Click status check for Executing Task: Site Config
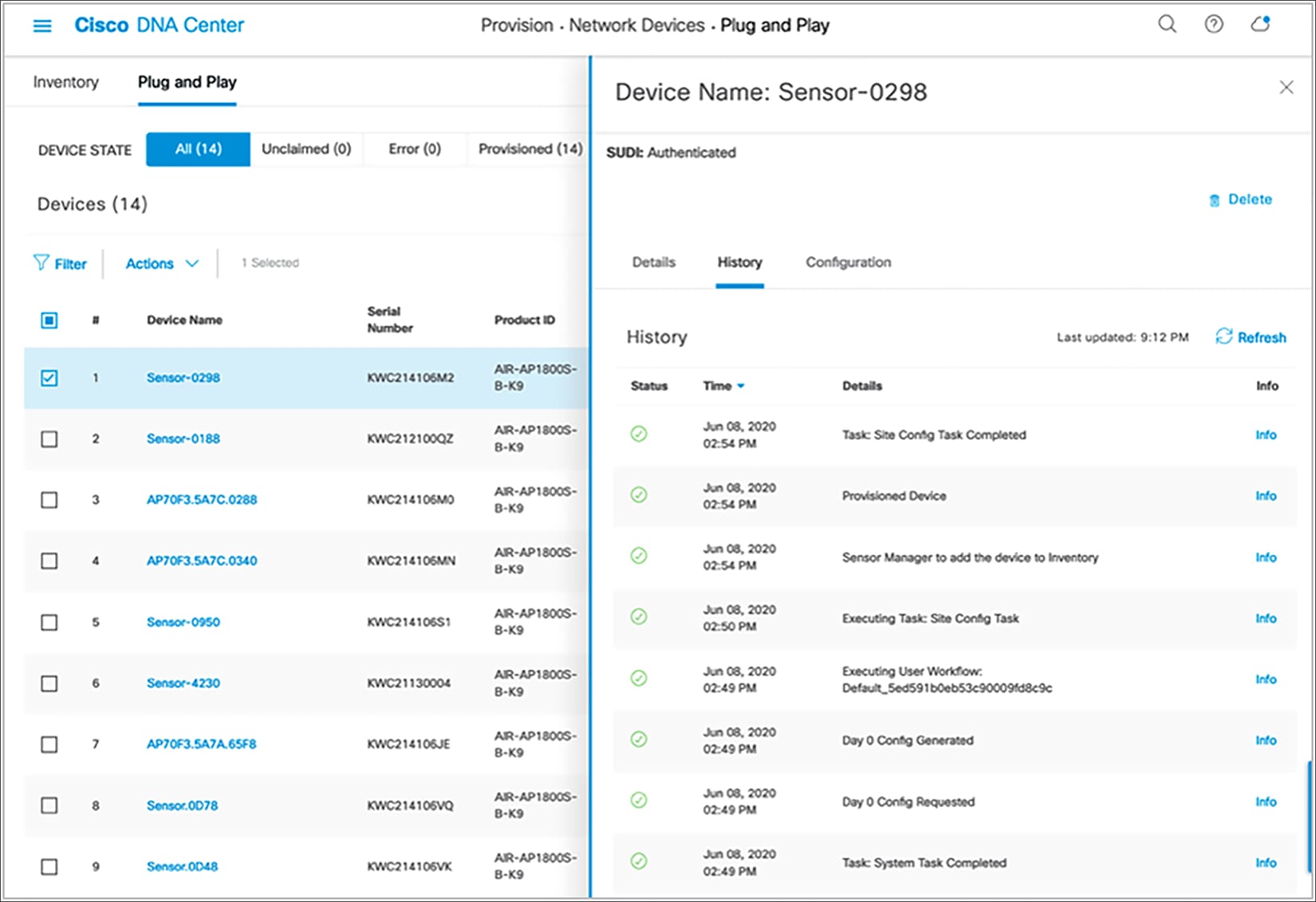This screenshot has width=1316, height=902. pyautogui.click(x=639, y=617)
